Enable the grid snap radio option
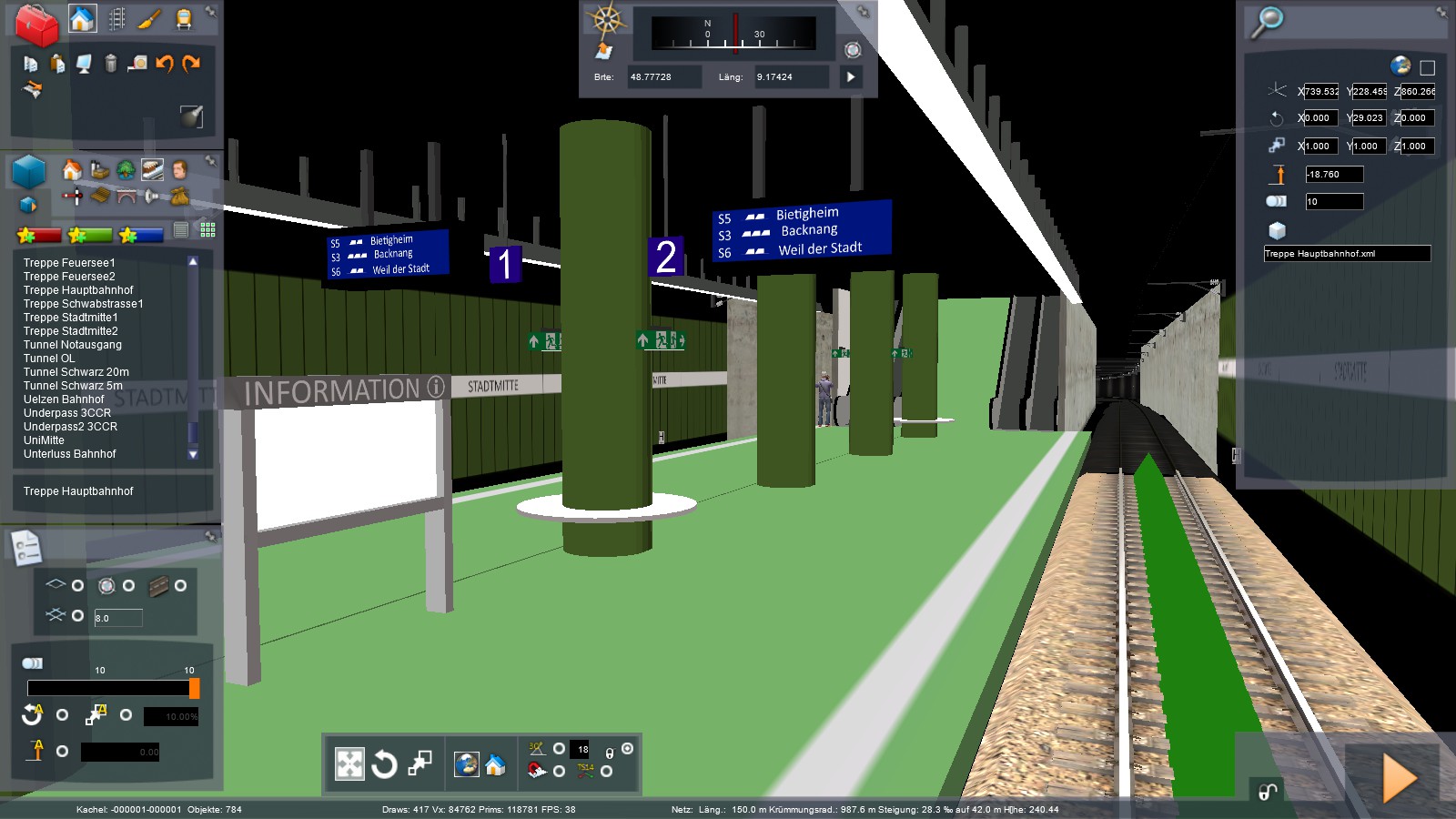 coord(77,616)
